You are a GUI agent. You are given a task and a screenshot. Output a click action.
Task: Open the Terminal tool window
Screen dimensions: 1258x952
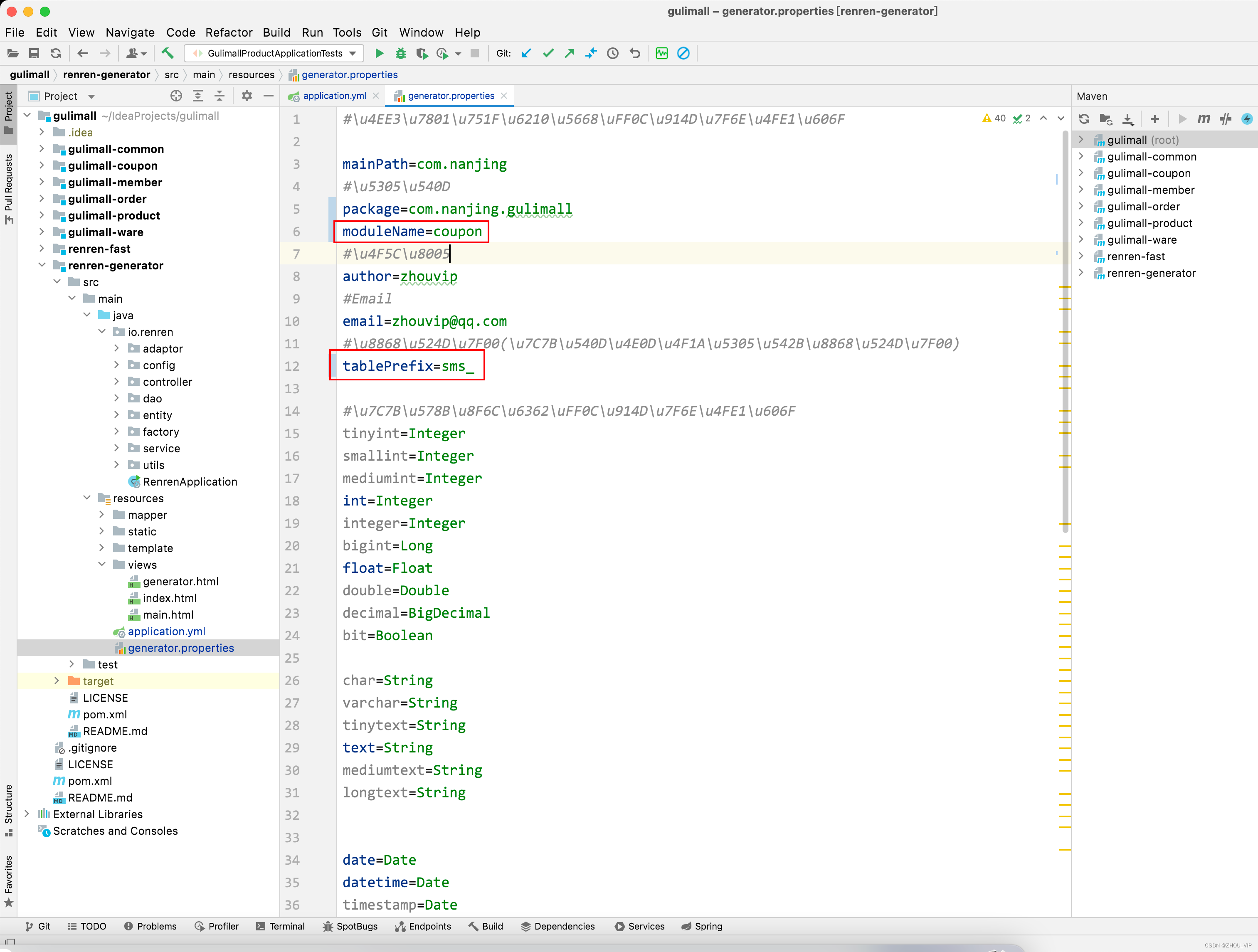pos(280,926)
